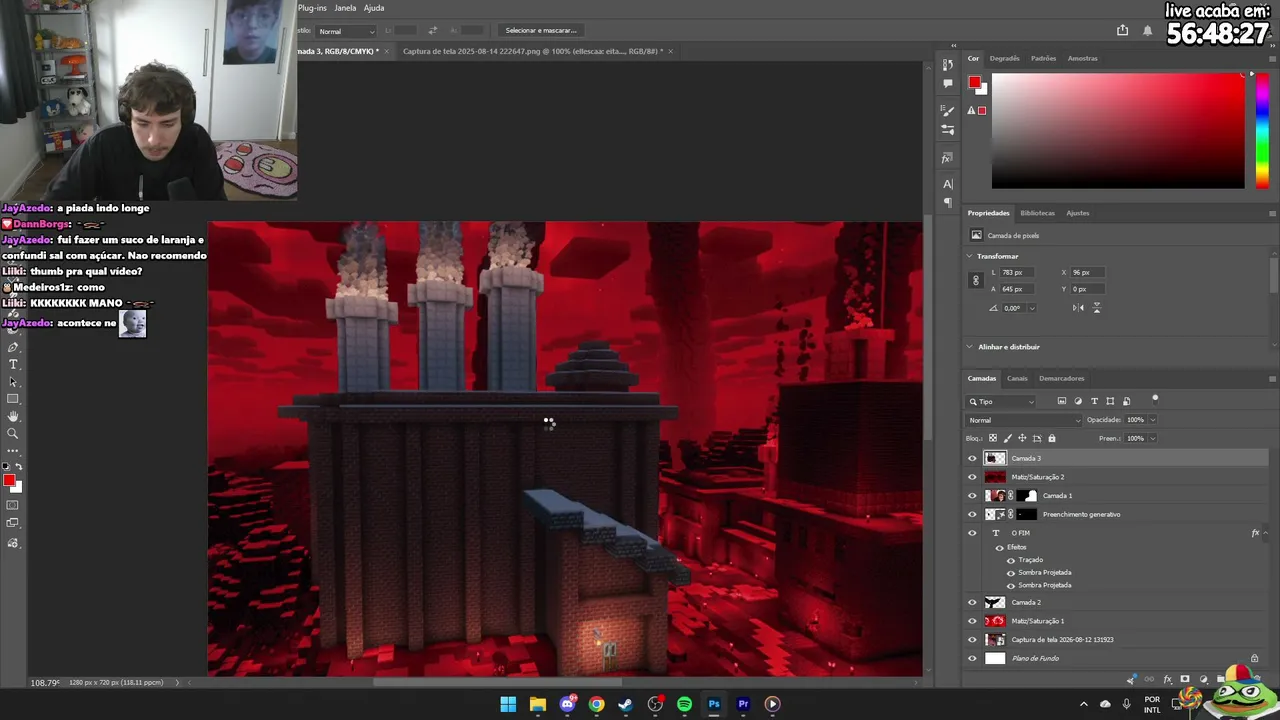The height and width of the screenshot is (720, 1280).
Task: Open the Styles fx panel icon
Action: pyautogui.click(x=947, y=158)
